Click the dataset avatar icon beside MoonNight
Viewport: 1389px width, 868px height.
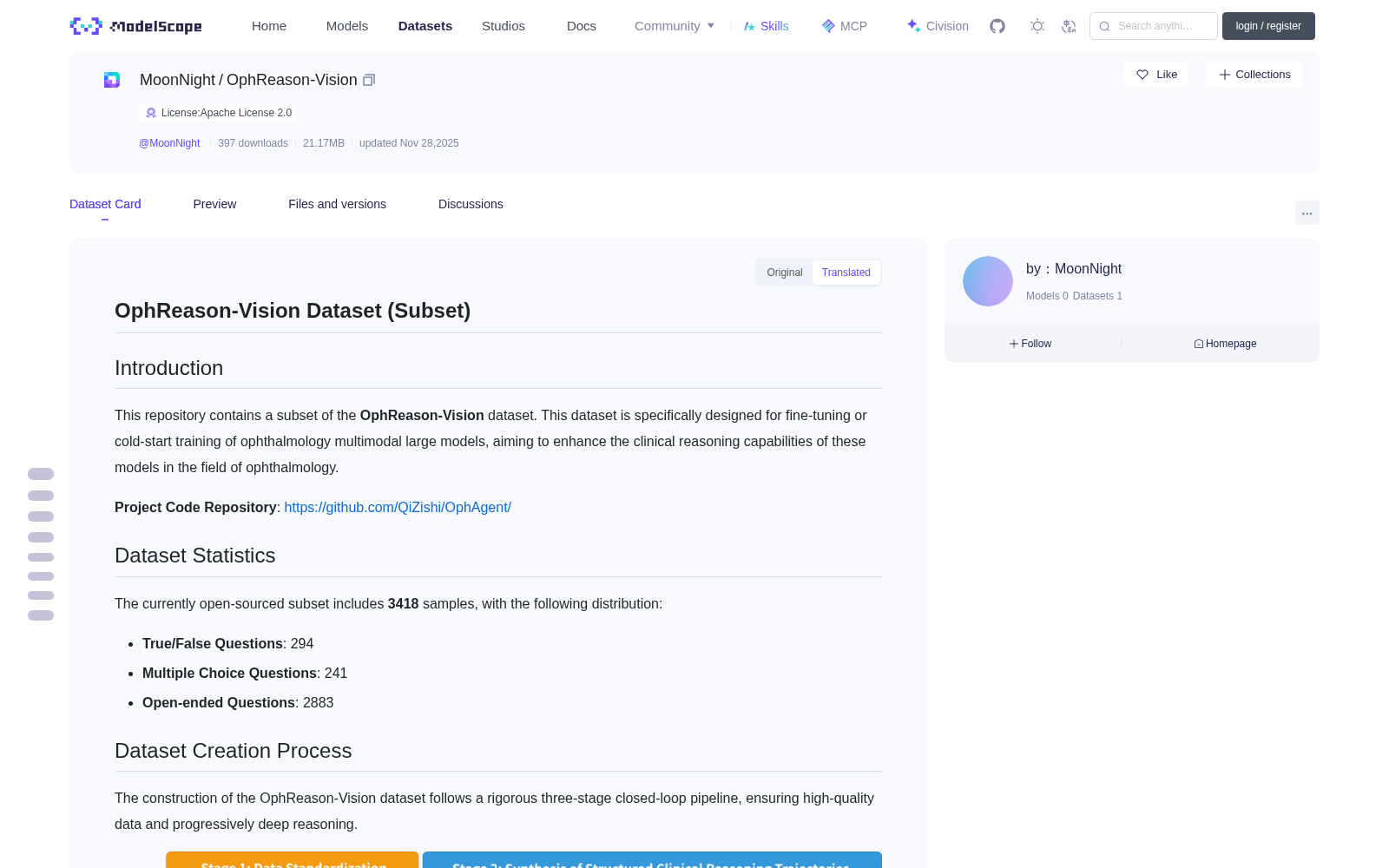coord(112,80)
